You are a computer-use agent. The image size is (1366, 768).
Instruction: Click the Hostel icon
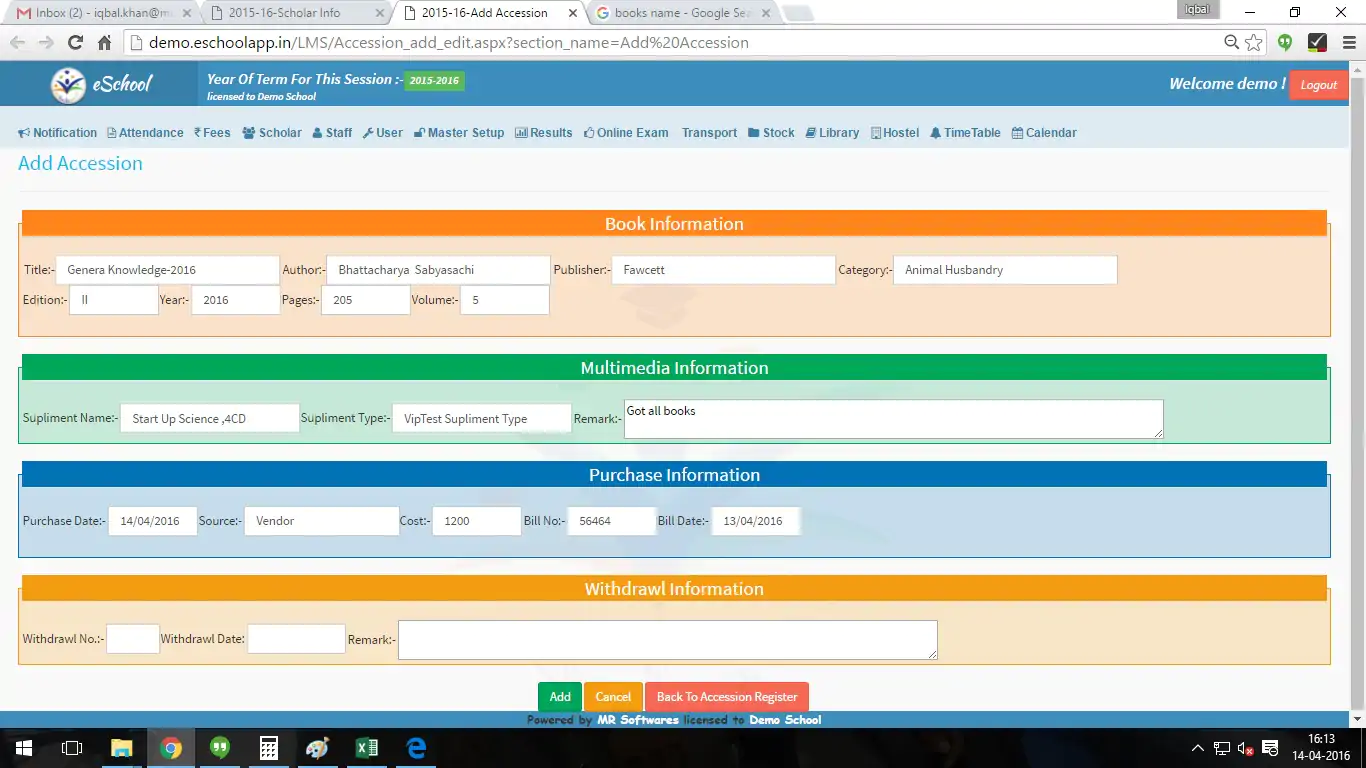coord(874,132)
